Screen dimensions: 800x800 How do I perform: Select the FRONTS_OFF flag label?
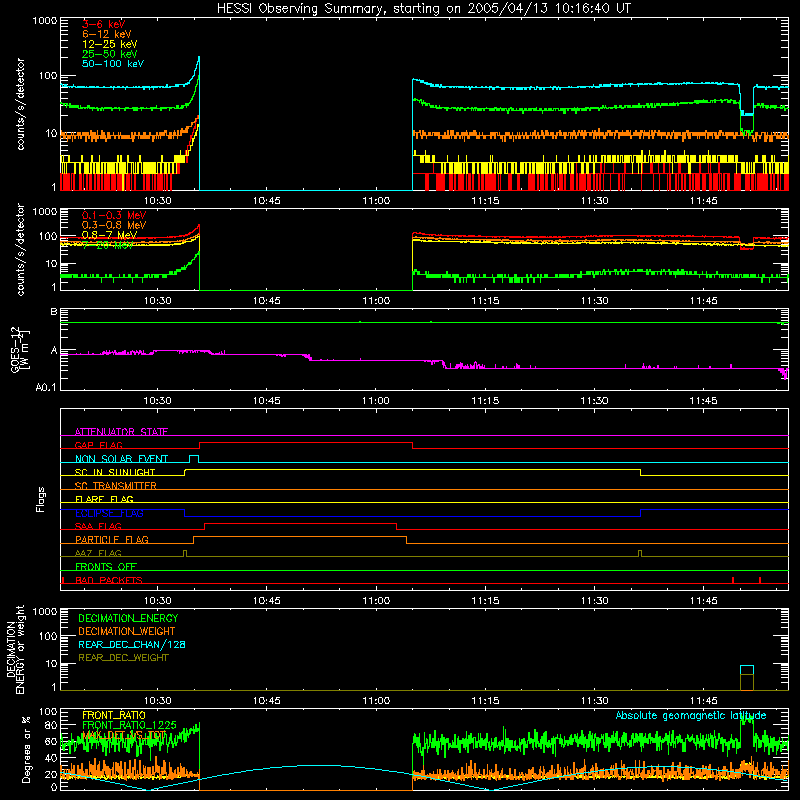(106, 567)
